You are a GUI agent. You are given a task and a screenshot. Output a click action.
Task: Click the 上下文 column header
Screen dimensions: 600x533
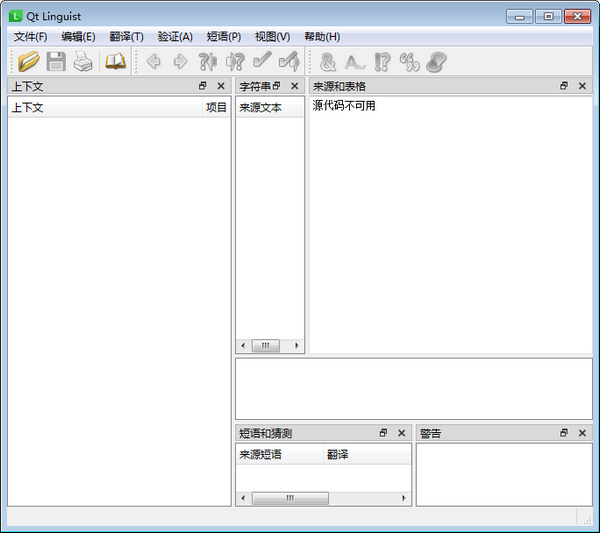click(x=105, y=107)
